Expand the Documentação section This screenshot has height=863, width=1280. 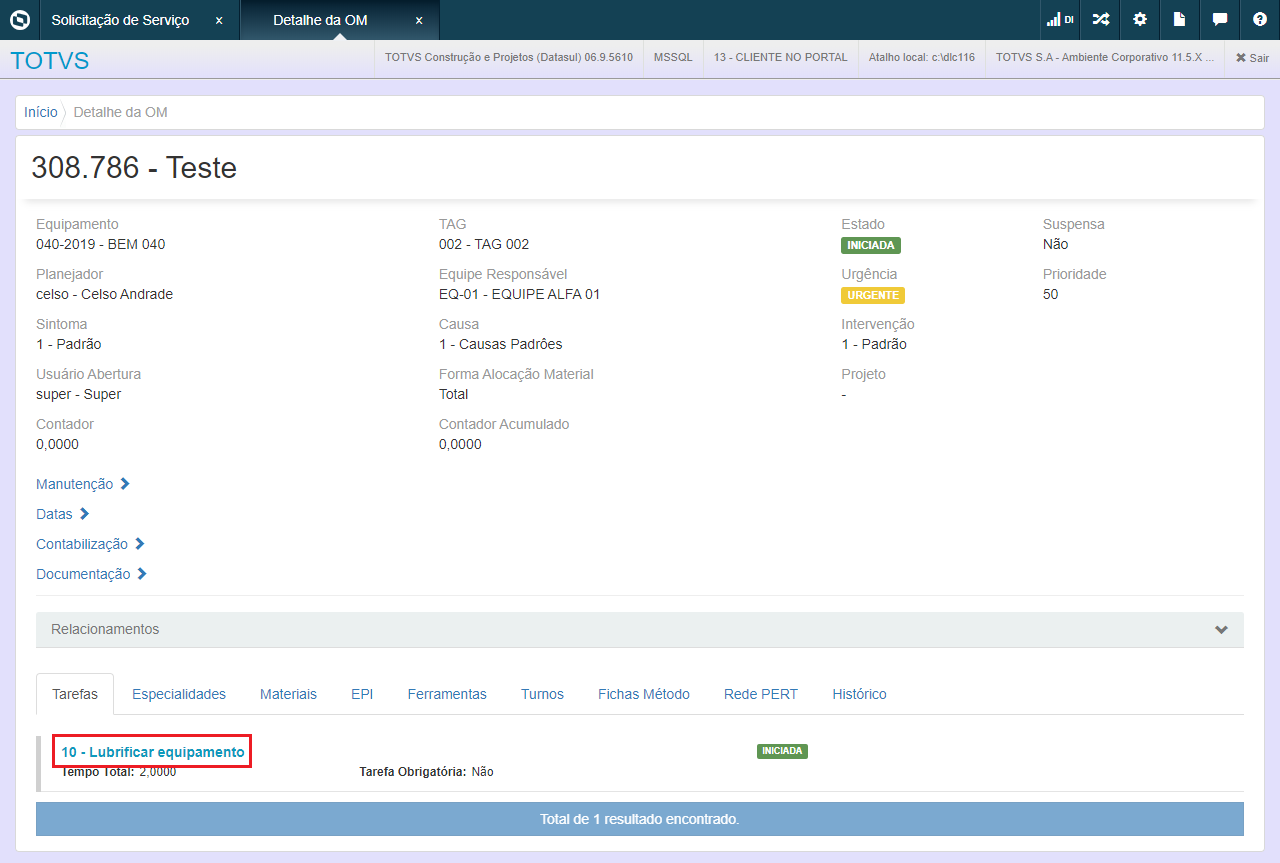92,574
